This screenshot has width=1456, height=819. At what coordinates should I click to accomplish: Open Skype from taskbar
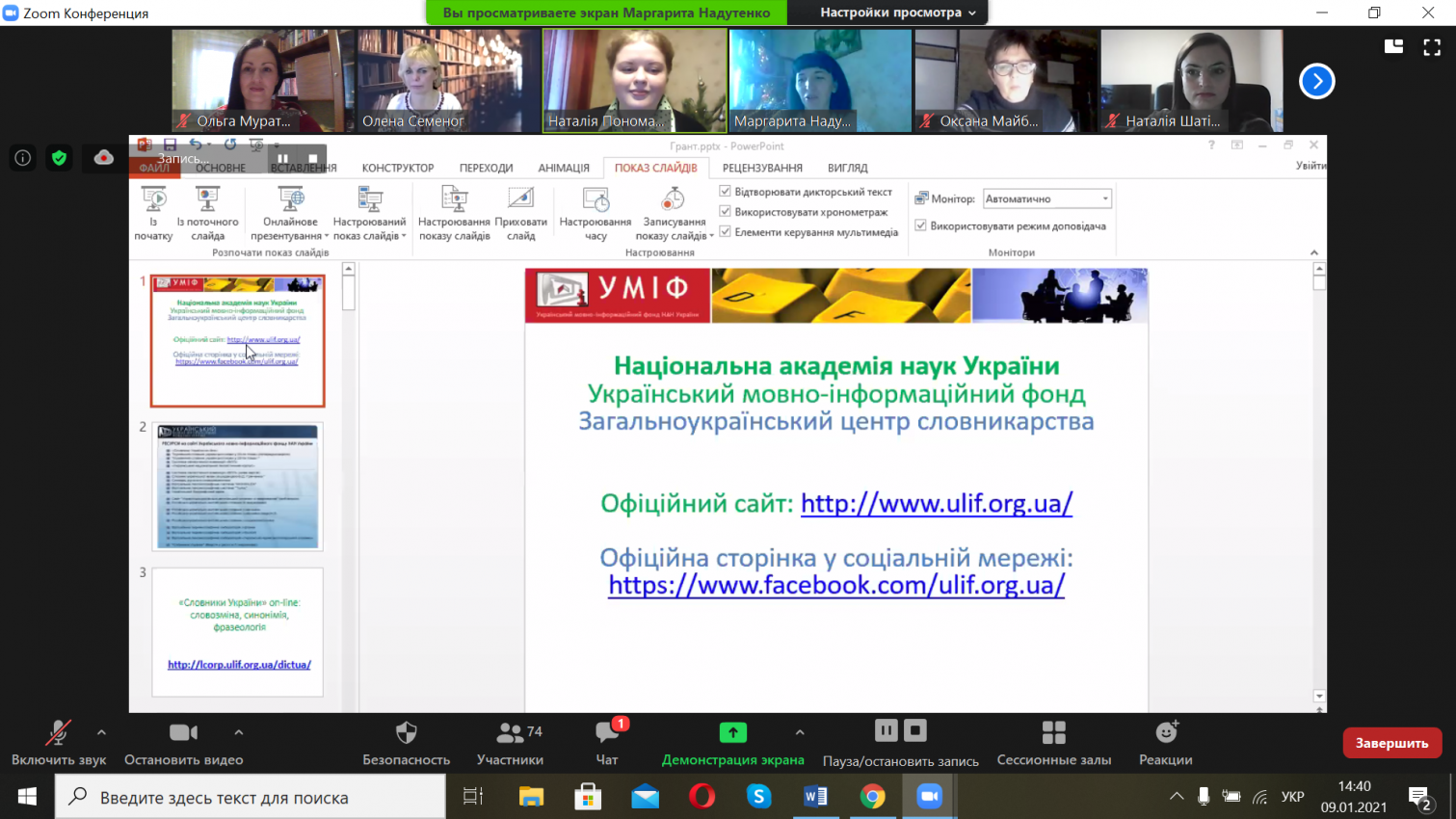[x=759, y=797]
